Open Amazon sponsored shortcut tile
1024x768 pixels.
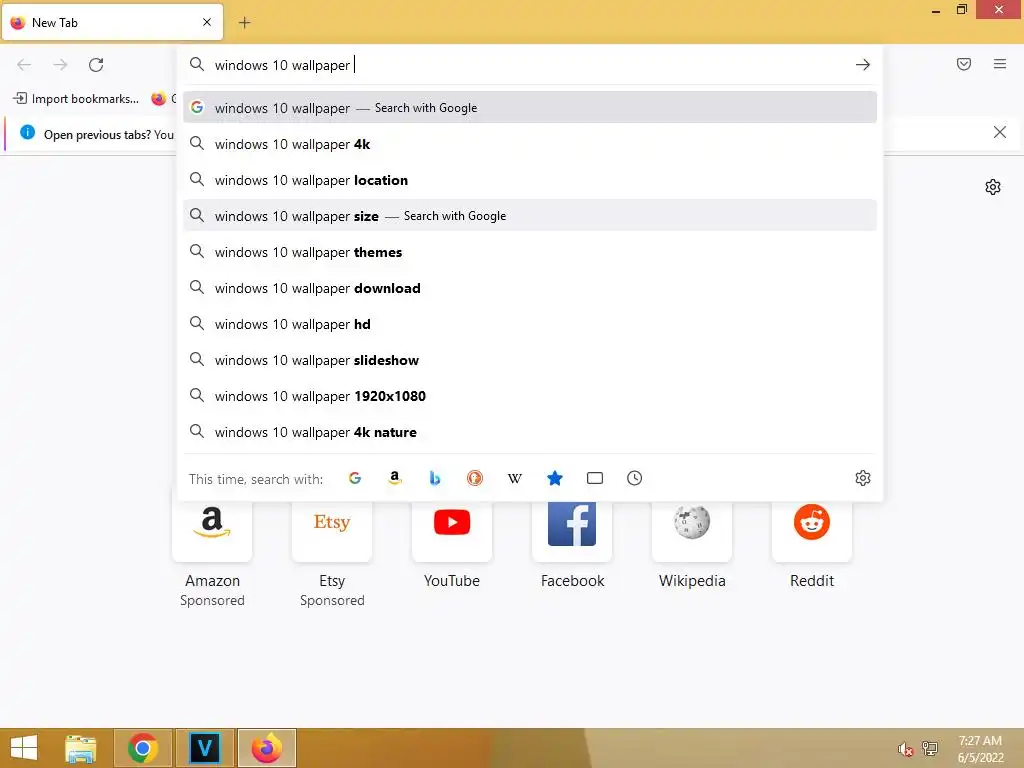click(x=212, y=530)
